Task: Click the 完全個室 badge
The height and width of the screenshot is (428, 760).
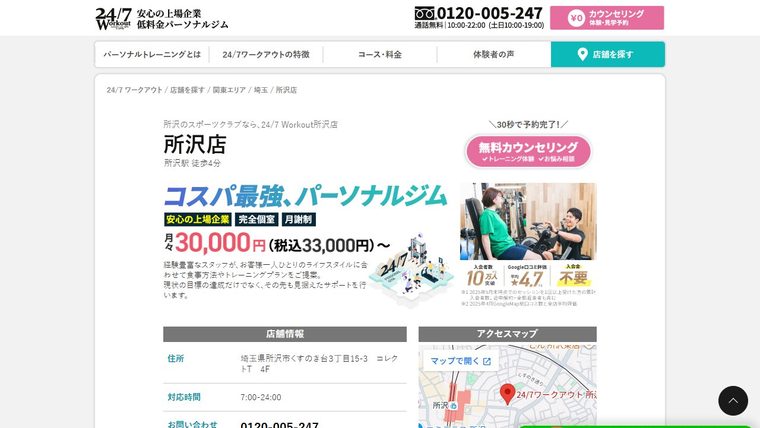Action: (257, 220)
